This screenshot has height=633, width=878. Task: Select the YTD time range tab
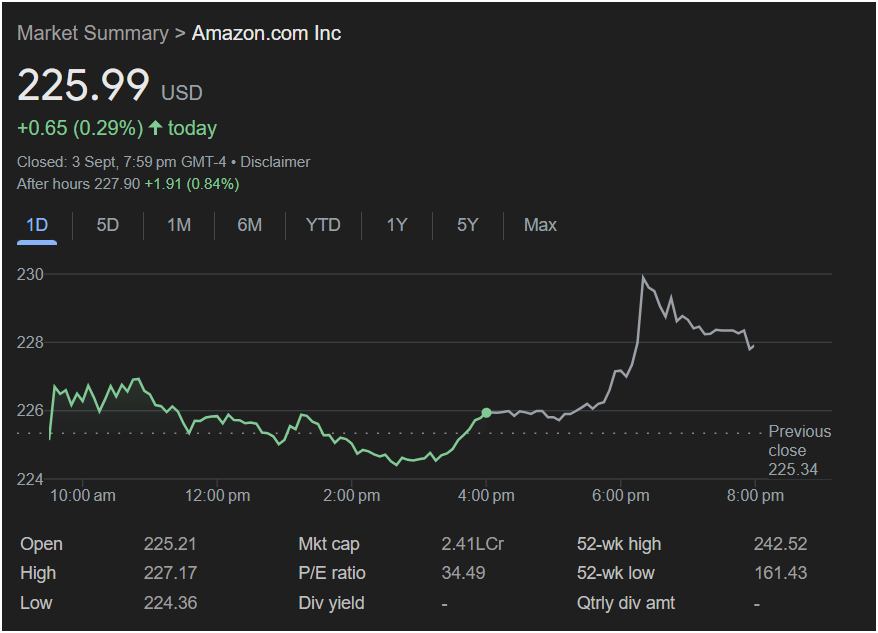[323, 225]
